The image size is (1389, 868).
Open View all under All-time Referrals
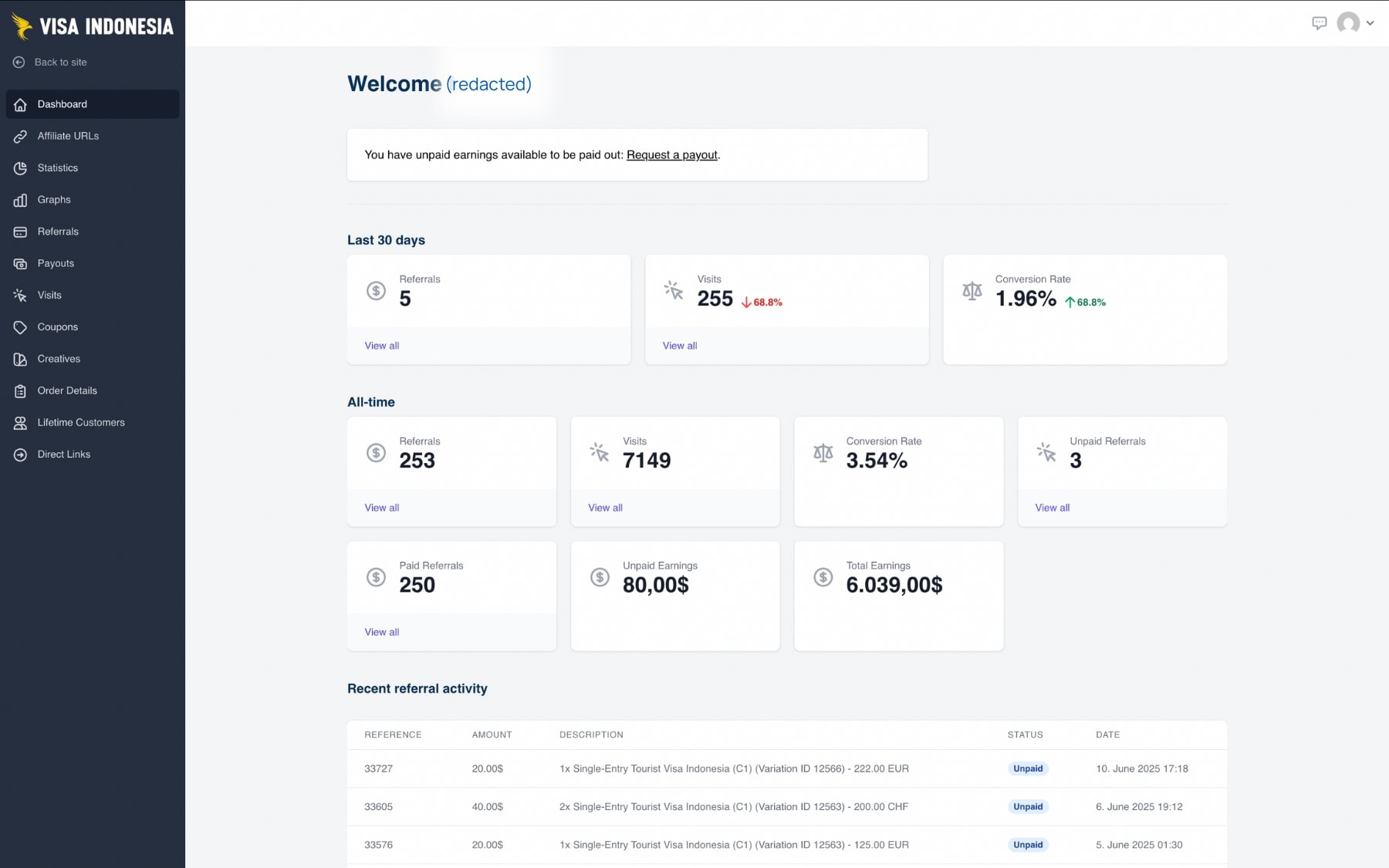pos(381,508)
